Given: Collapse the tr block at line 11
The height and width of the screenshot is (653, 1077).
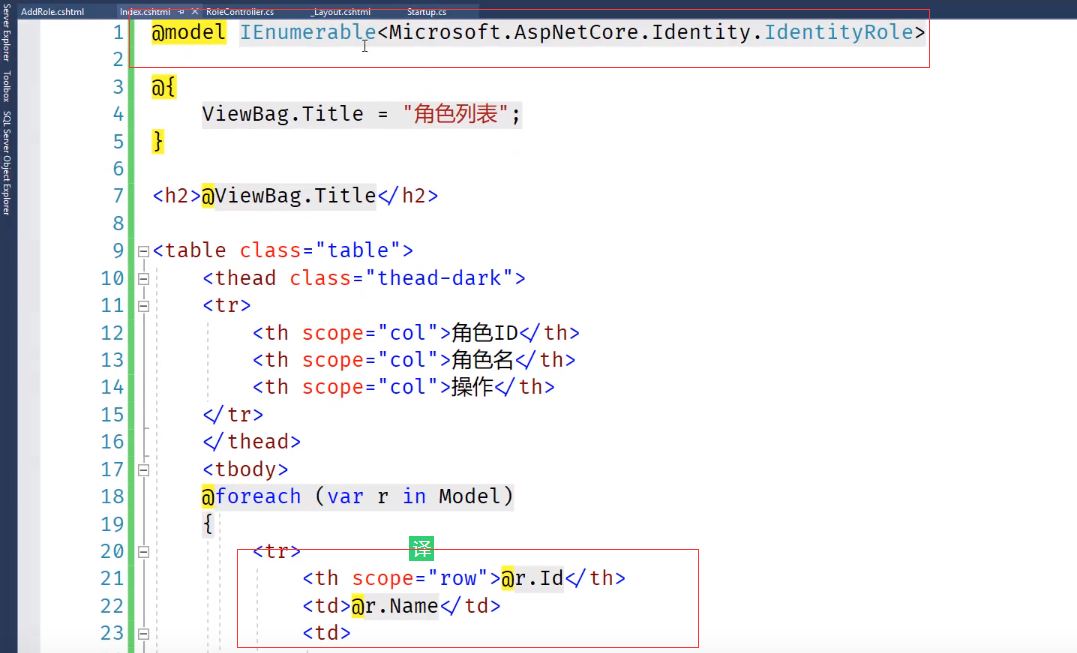Looking at the screenshot, I should pyautogui.click(x=144, y=306).
